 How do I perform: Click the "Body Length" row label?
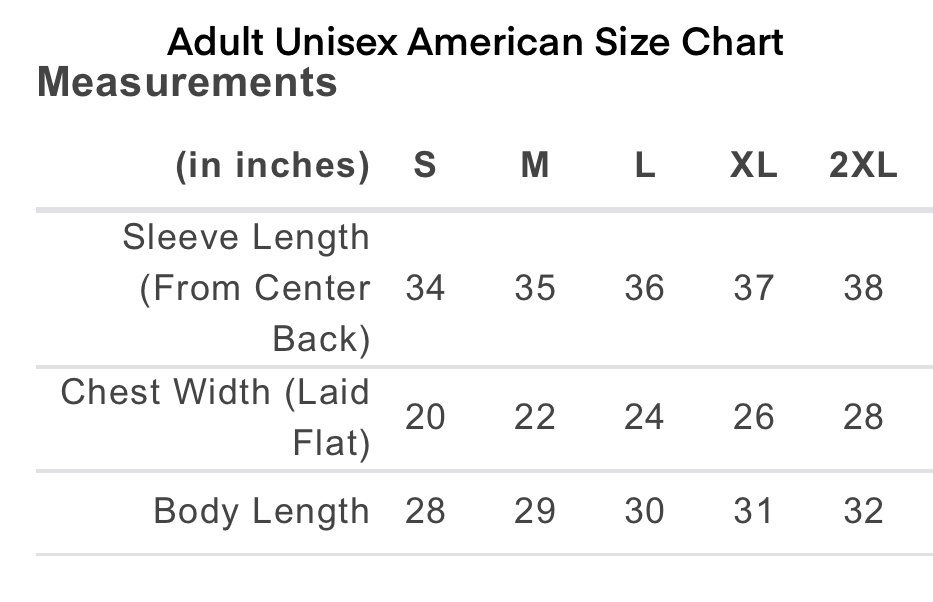pos(262,512)
